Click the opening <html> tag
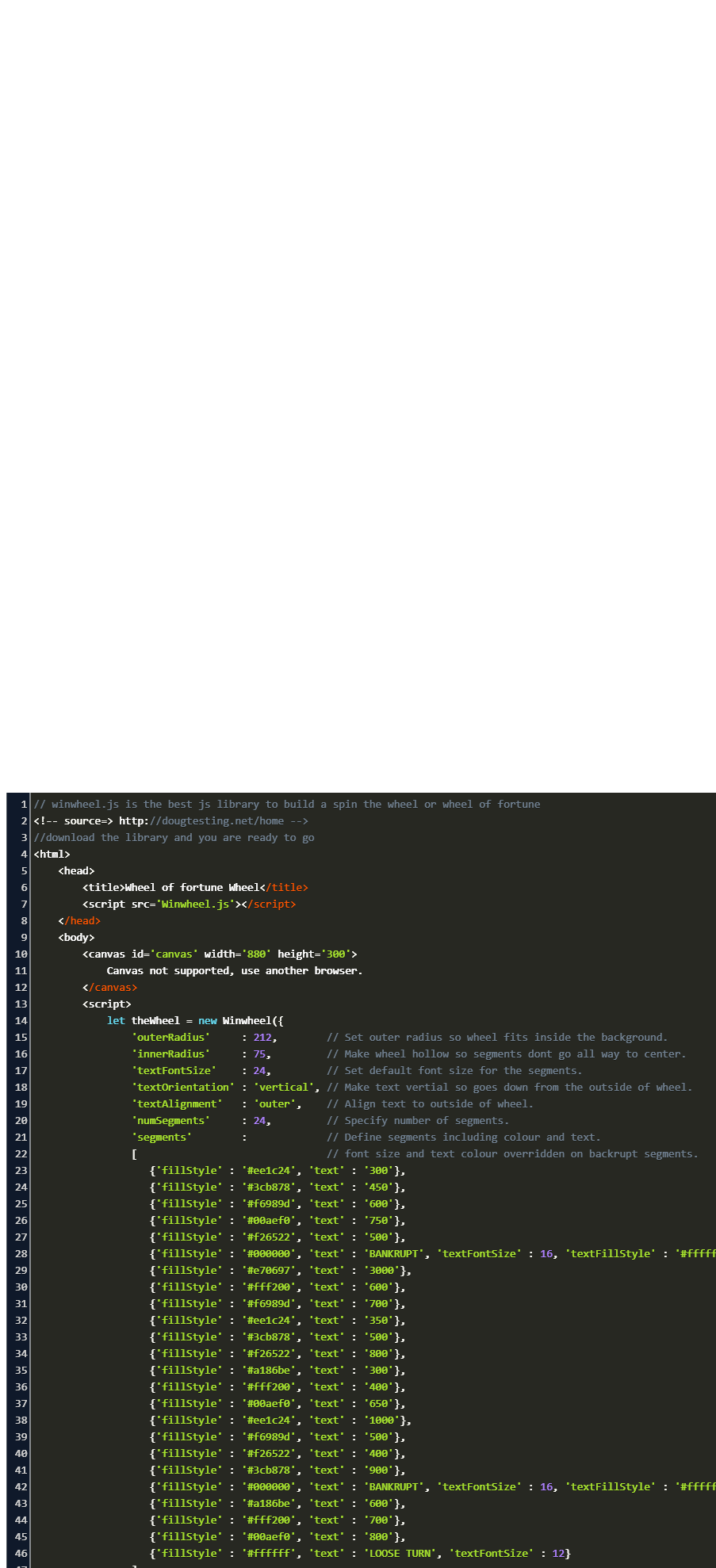The image size is (716, 1568). click(52, 854)
